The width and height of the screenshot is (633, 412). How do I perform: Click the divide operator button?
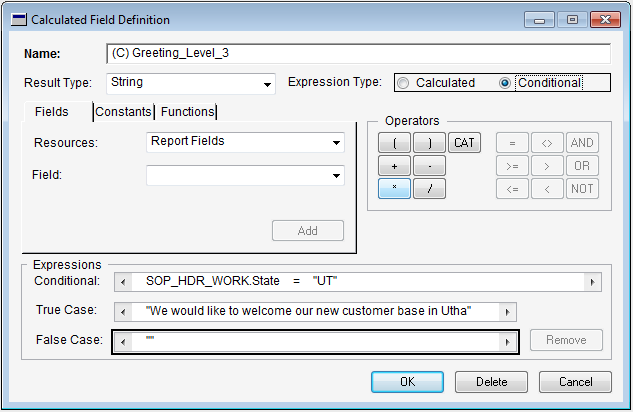[429, 189]
